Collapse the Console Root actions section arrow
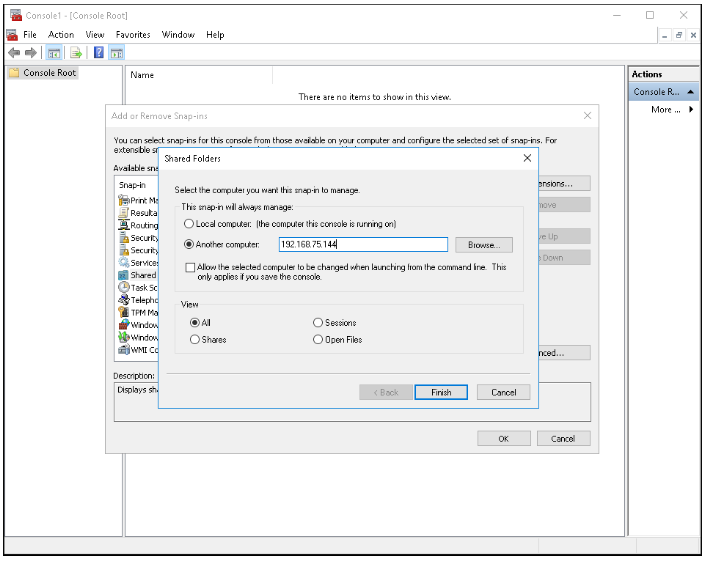This screenshot has width=709, height=563. (x=691, y=92)
